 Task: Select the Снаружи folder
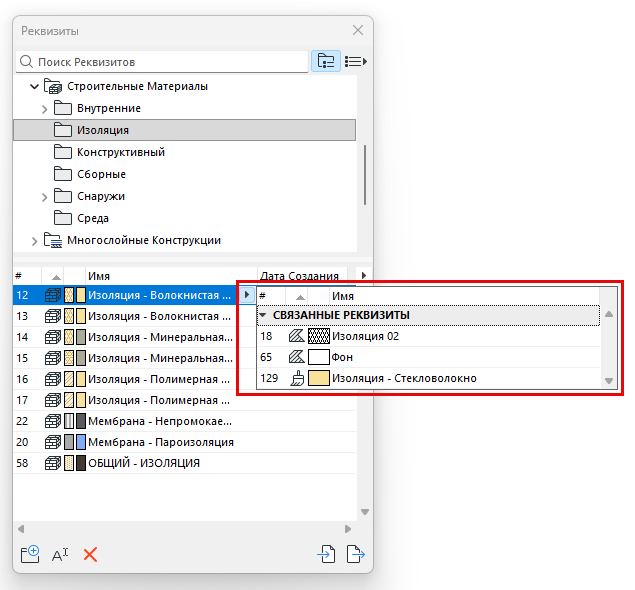[89, 196]
